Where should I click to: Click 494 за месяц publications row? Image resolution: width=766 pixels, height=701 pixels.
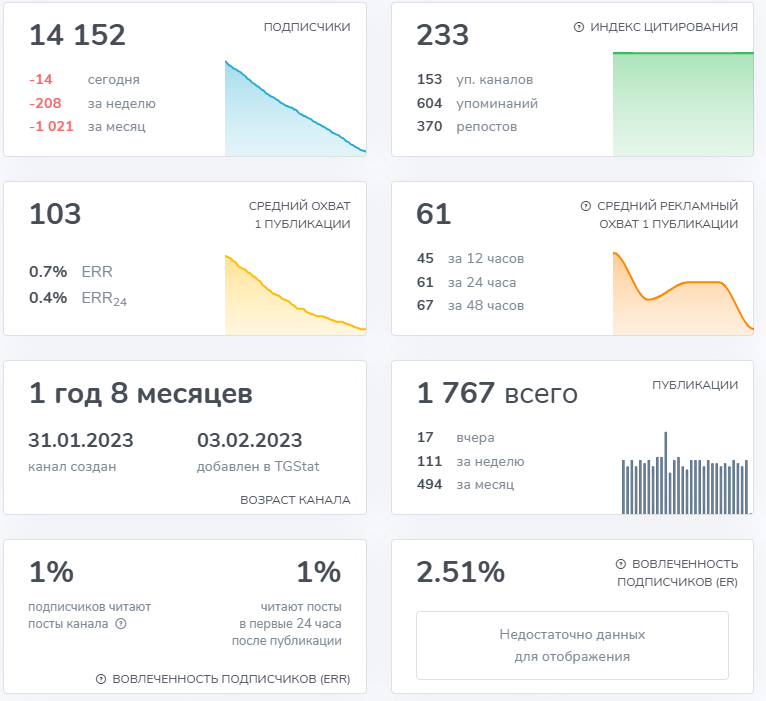pyautogui.click(x=466, y=485)
